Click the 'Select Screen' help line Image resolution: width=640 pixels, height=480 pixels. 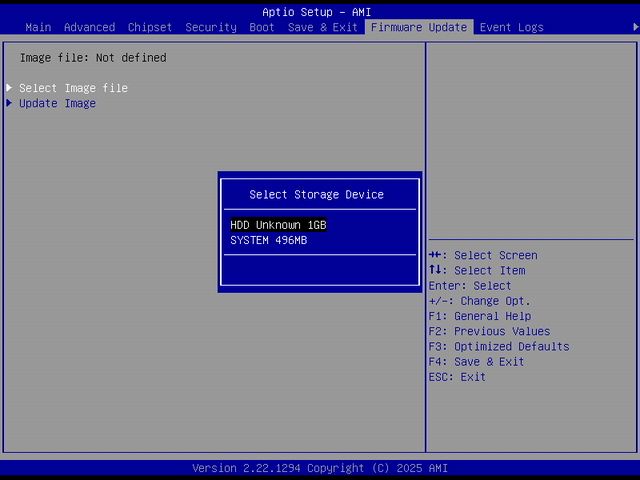coord(483,256)
